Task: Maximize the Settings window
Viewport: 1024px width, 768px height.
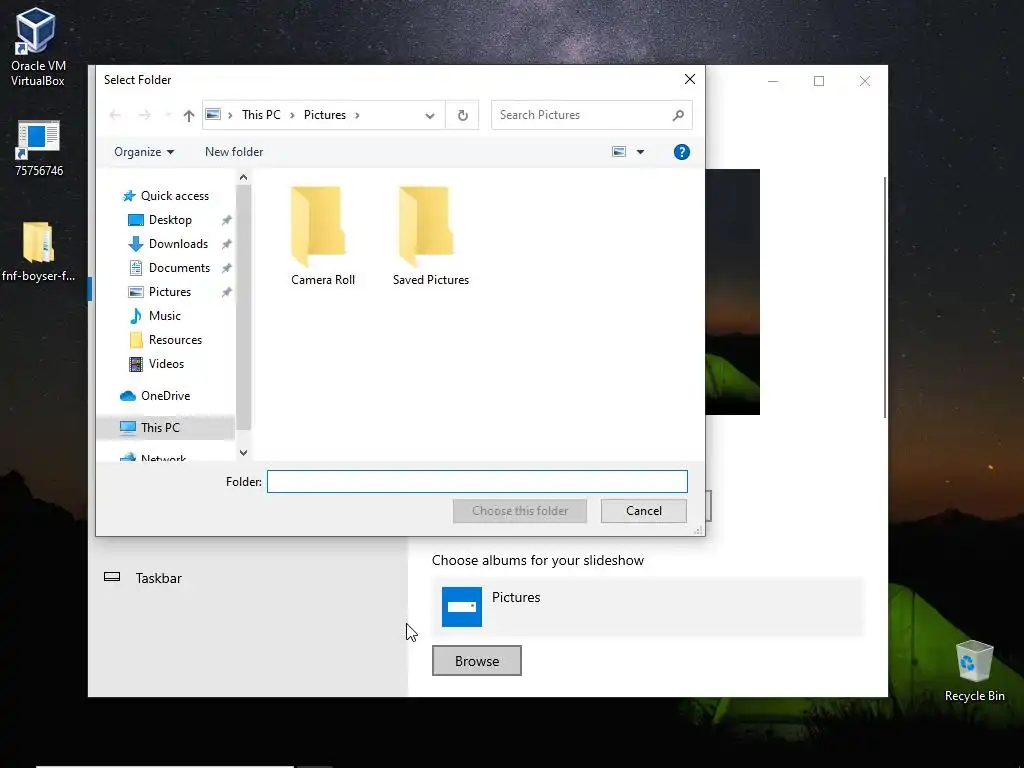Action: [819, 81]
